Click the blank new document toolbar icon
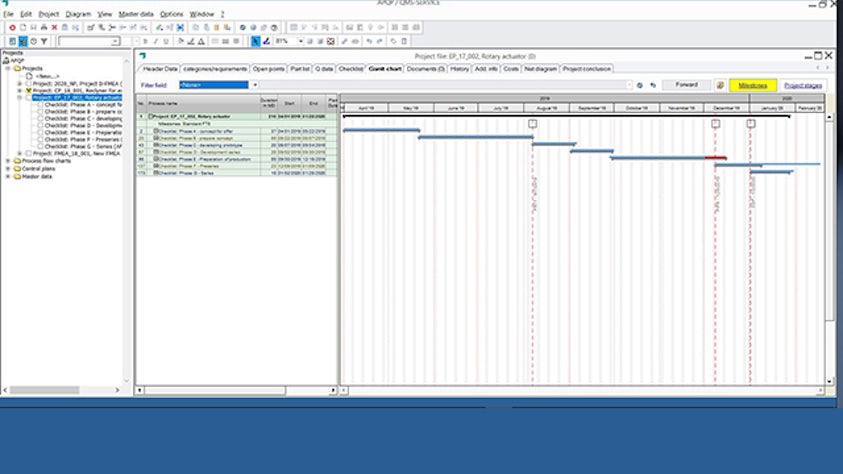The height and width of the screenshot is (474, 843). click(x=23, y=27)
